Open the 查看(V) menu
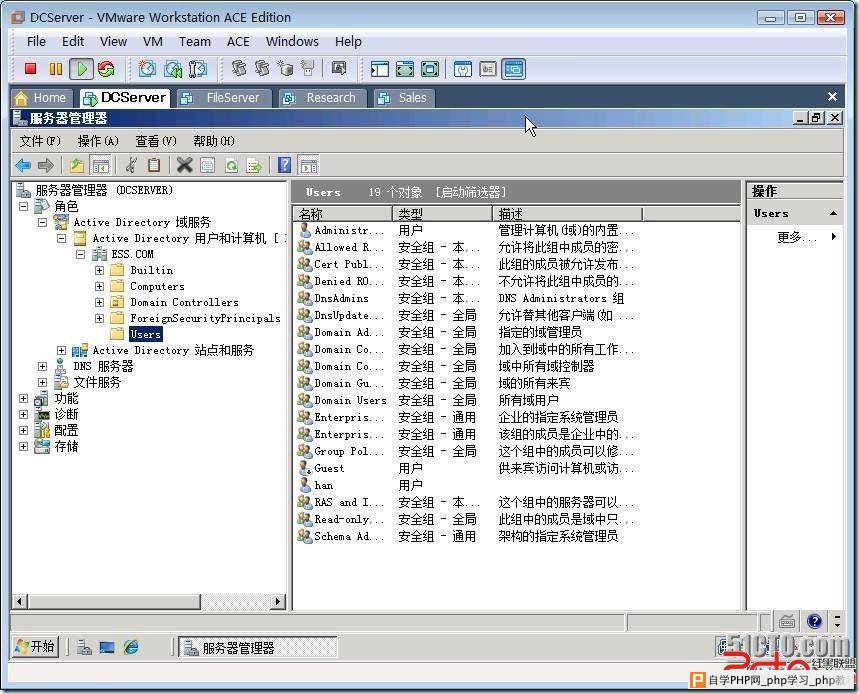The height and width of the screenshot is (694, 859). (x=156, y=141)
